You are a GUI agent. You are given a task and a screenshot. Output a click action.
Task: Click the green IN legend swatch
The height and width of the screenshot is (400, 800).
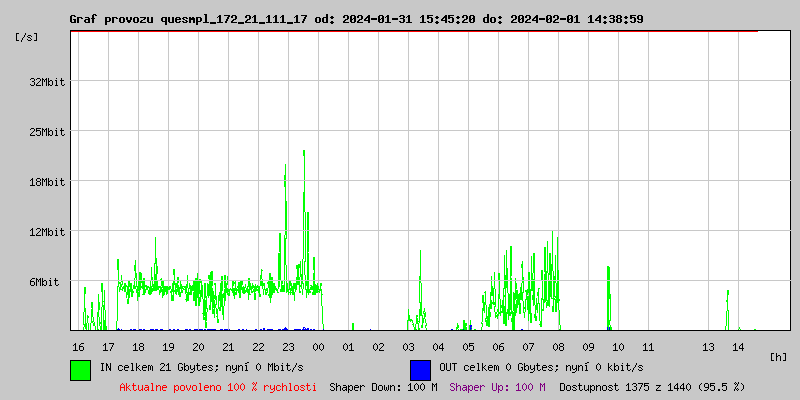(80, 369)
